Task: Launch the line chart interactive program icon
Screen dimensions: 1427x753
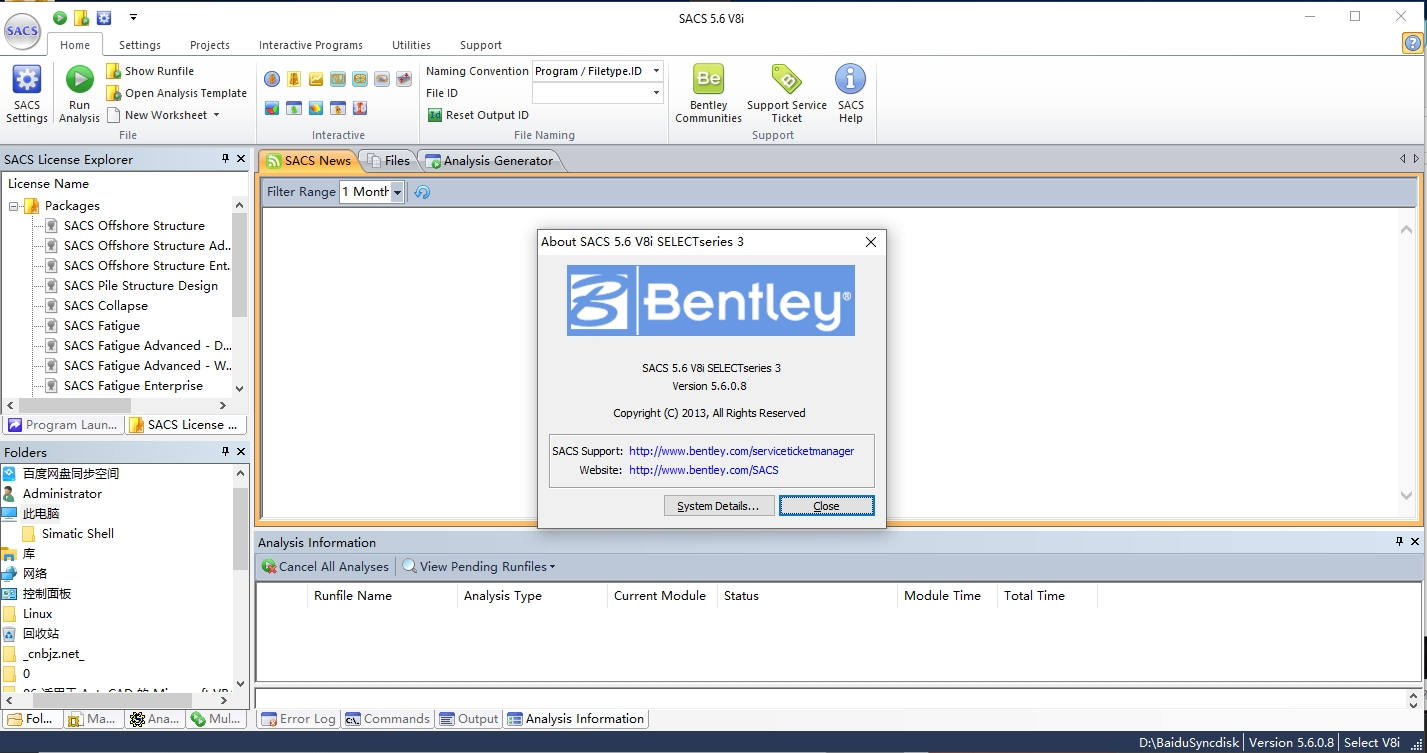Action: pos(316,79)
